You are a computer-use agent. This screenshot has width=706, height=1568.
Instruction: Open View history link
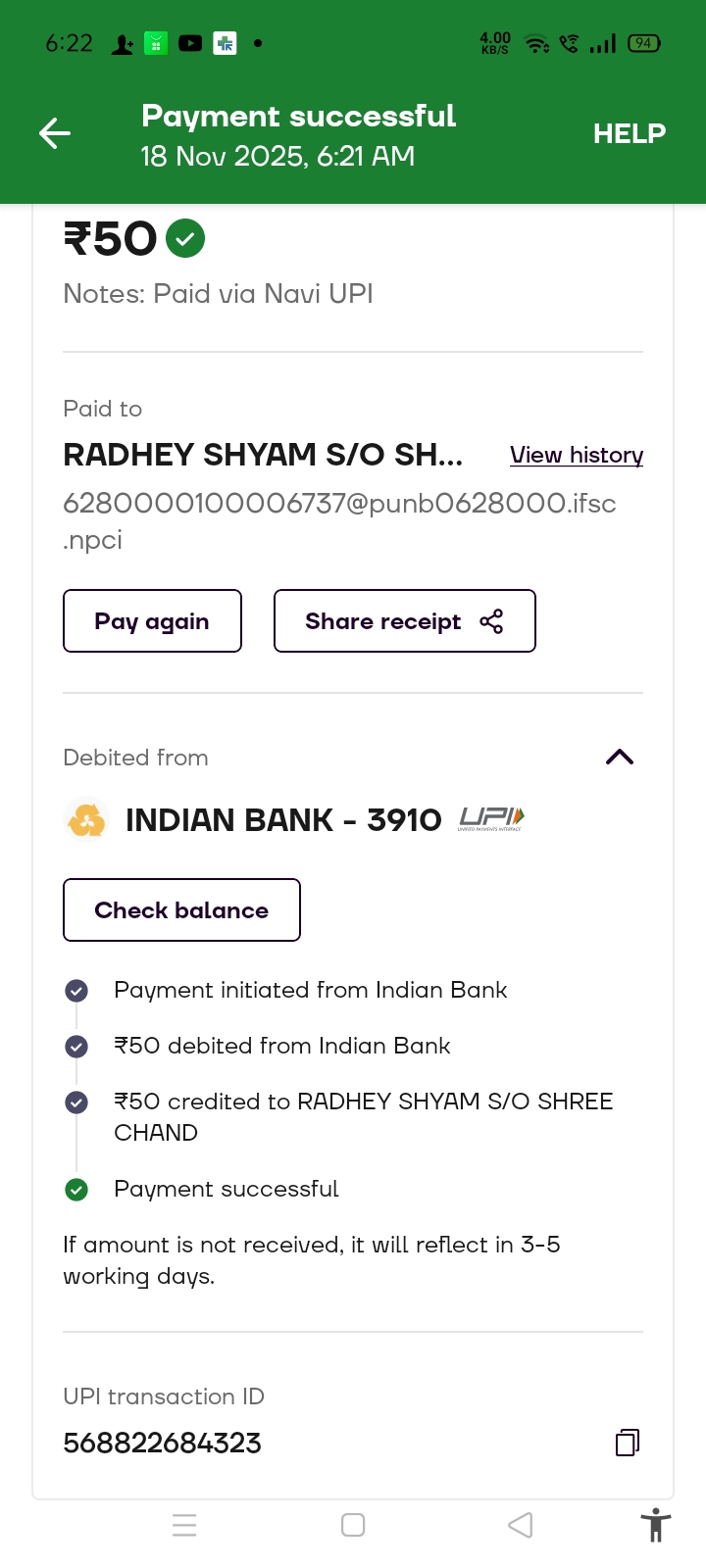click(x=577, y=455)
